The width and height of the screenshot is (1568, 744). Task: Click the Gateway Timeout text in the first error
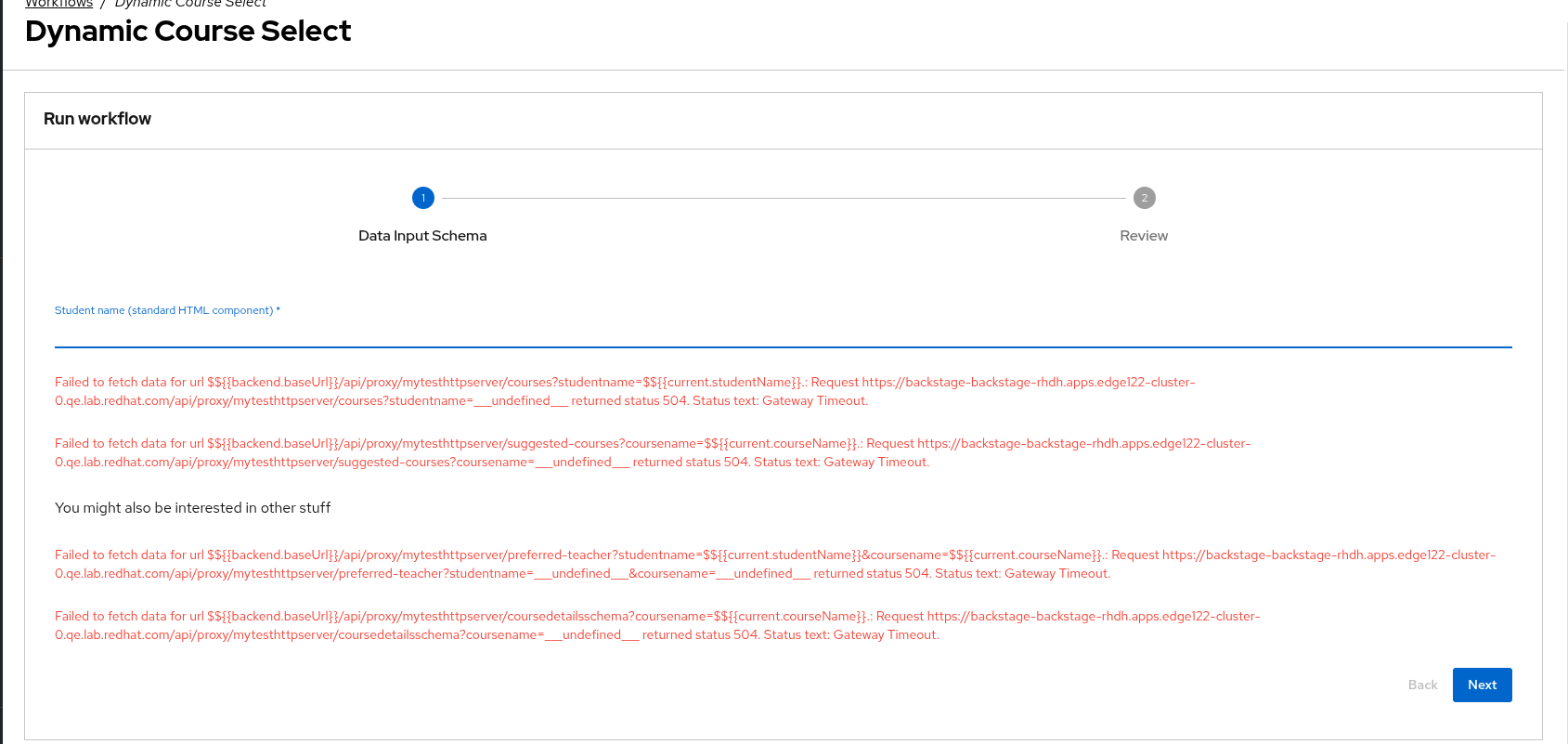click(814, 401)
